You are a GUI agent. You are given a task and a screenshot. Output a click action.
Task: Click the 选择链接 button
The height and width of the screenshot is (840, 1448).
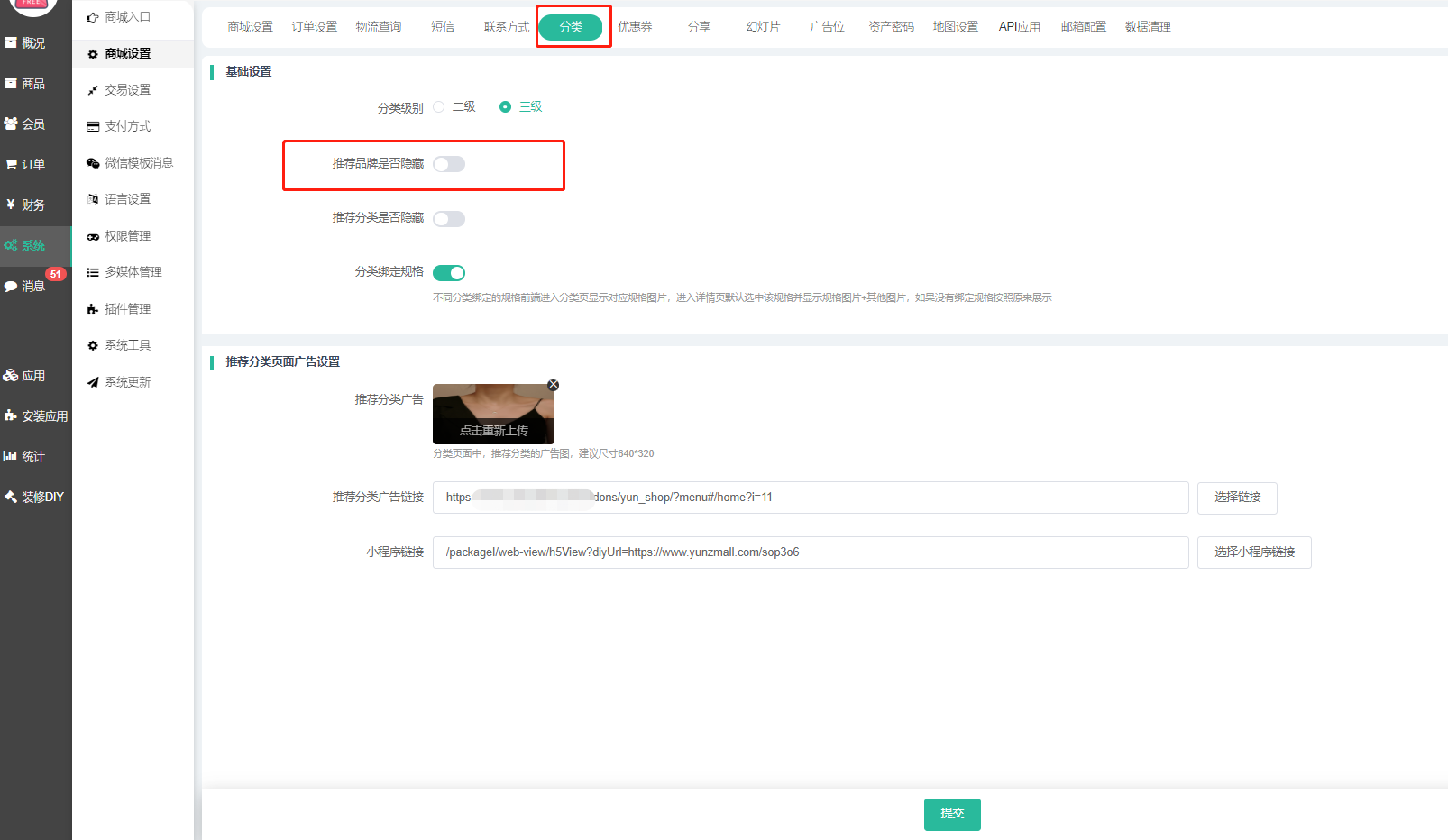click(x=1236, y=498)
